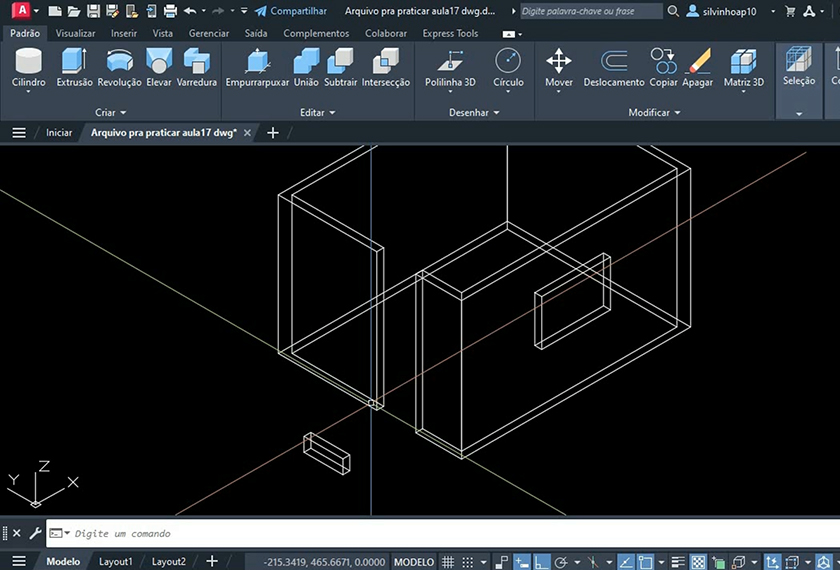Switch to the Layout1 tab

click(116, 562)
